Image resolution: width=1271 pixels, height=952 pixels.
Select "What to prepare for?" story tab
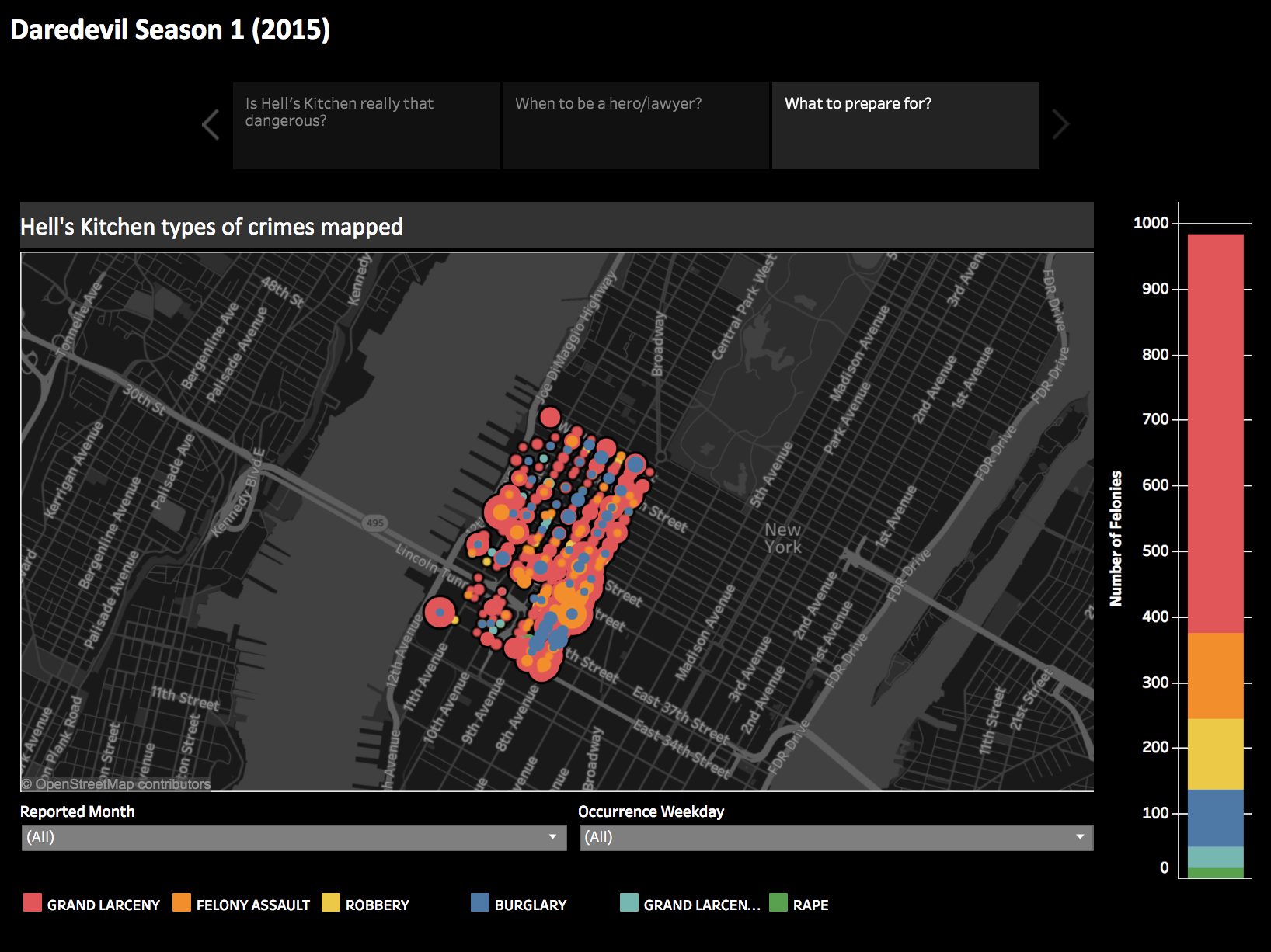905,126
